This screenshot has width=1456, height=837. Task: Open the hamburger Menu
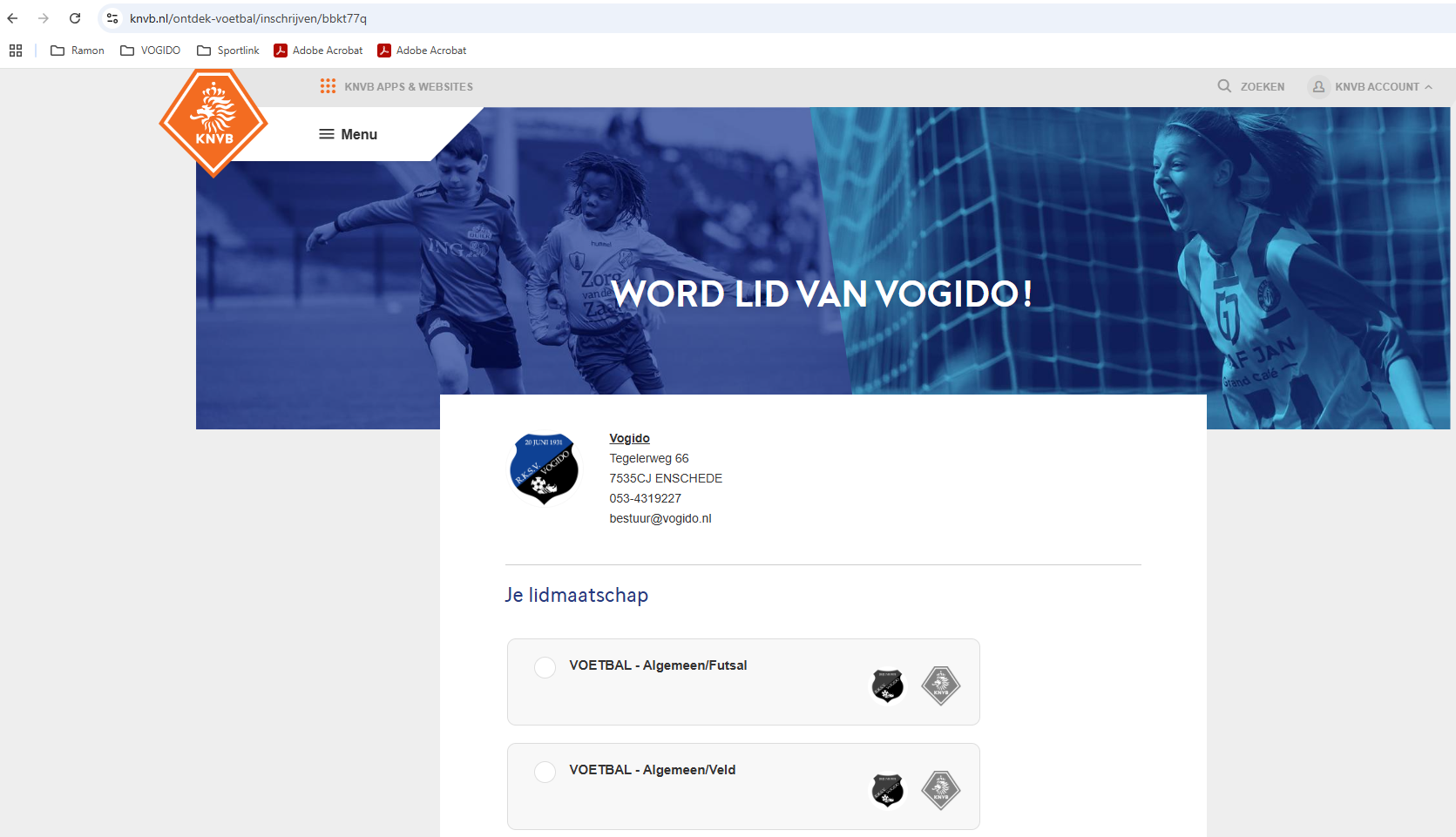[x=348, y=134]
